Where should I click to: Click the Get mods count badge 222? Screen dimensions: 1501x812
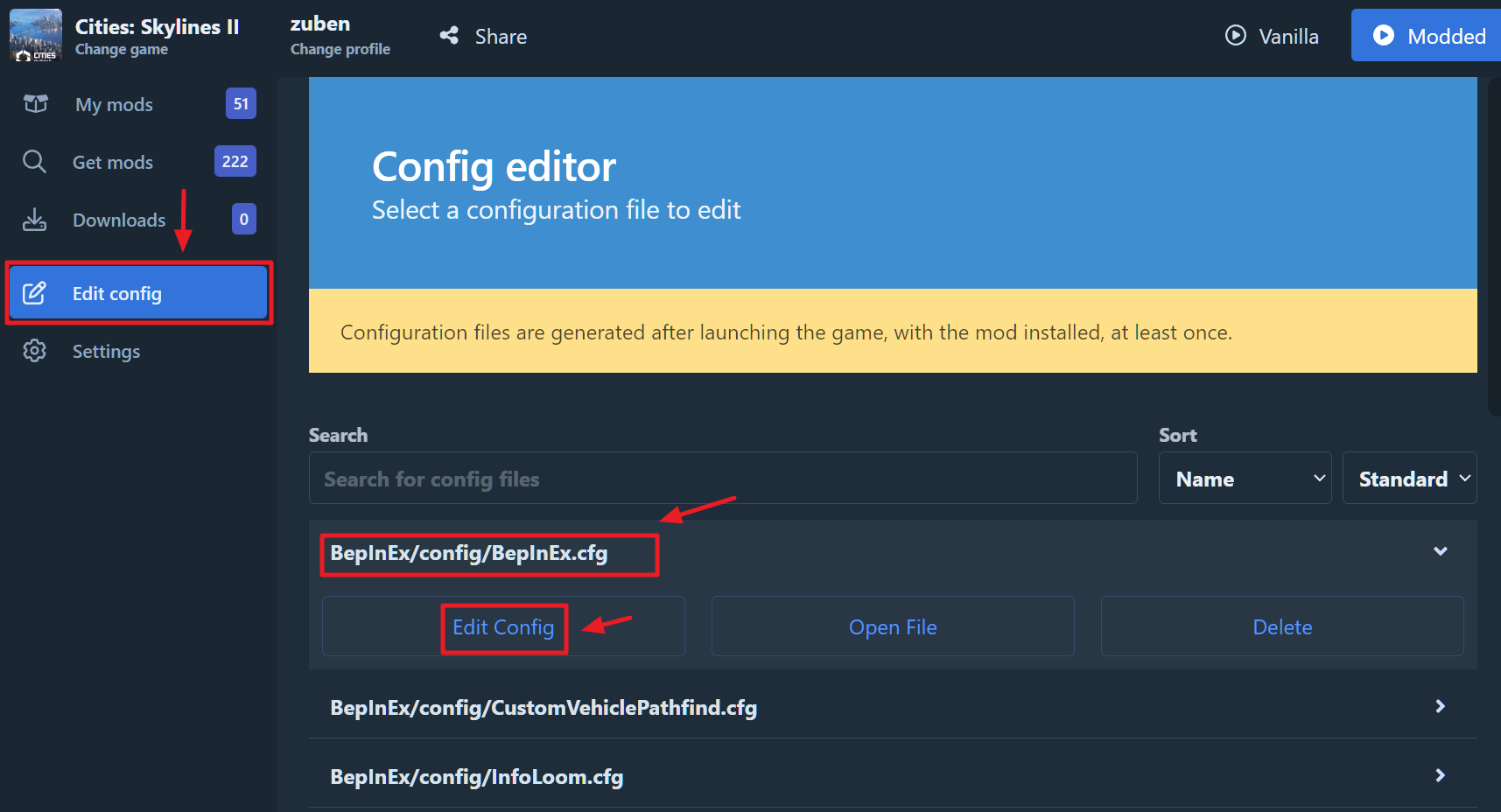tap(235, 161)
